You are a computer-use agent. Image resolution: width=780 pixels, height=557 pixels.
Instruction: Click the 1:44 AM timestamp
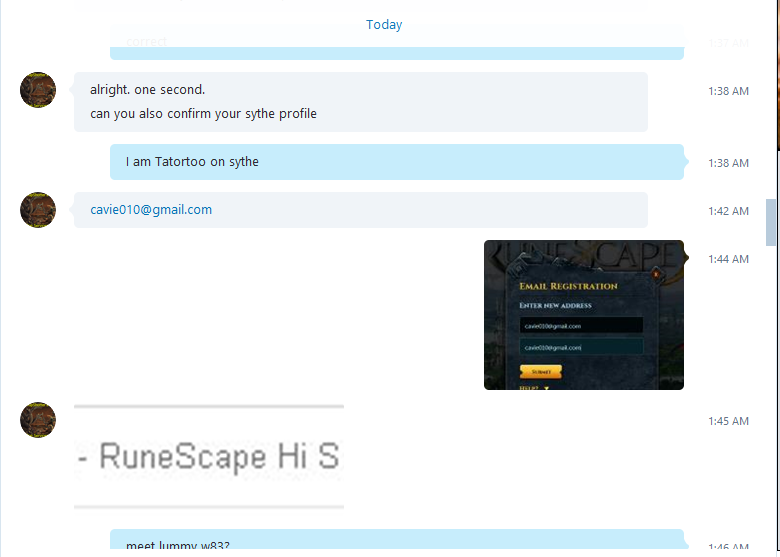tap(728, 259)
